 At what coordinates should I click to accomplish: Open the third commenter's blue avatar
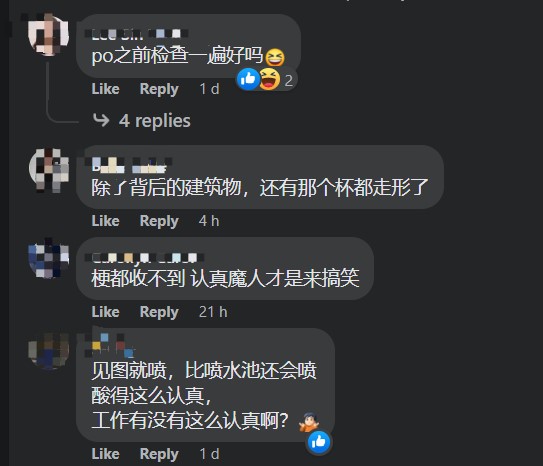(48, 258)
